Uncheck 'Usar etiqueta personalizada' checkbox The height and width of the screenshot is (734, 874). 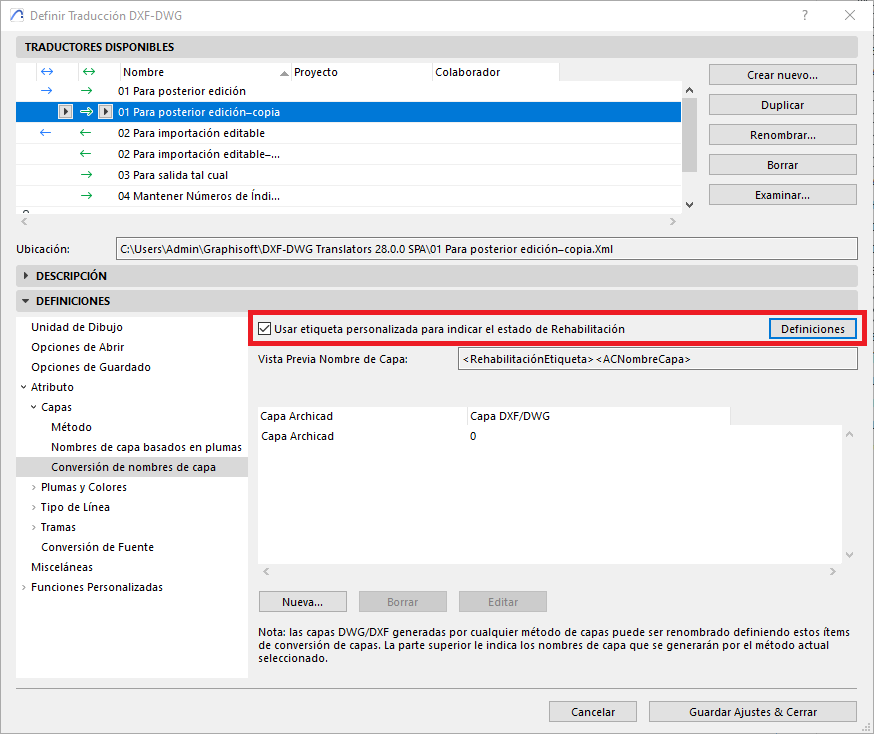(265, 329)
